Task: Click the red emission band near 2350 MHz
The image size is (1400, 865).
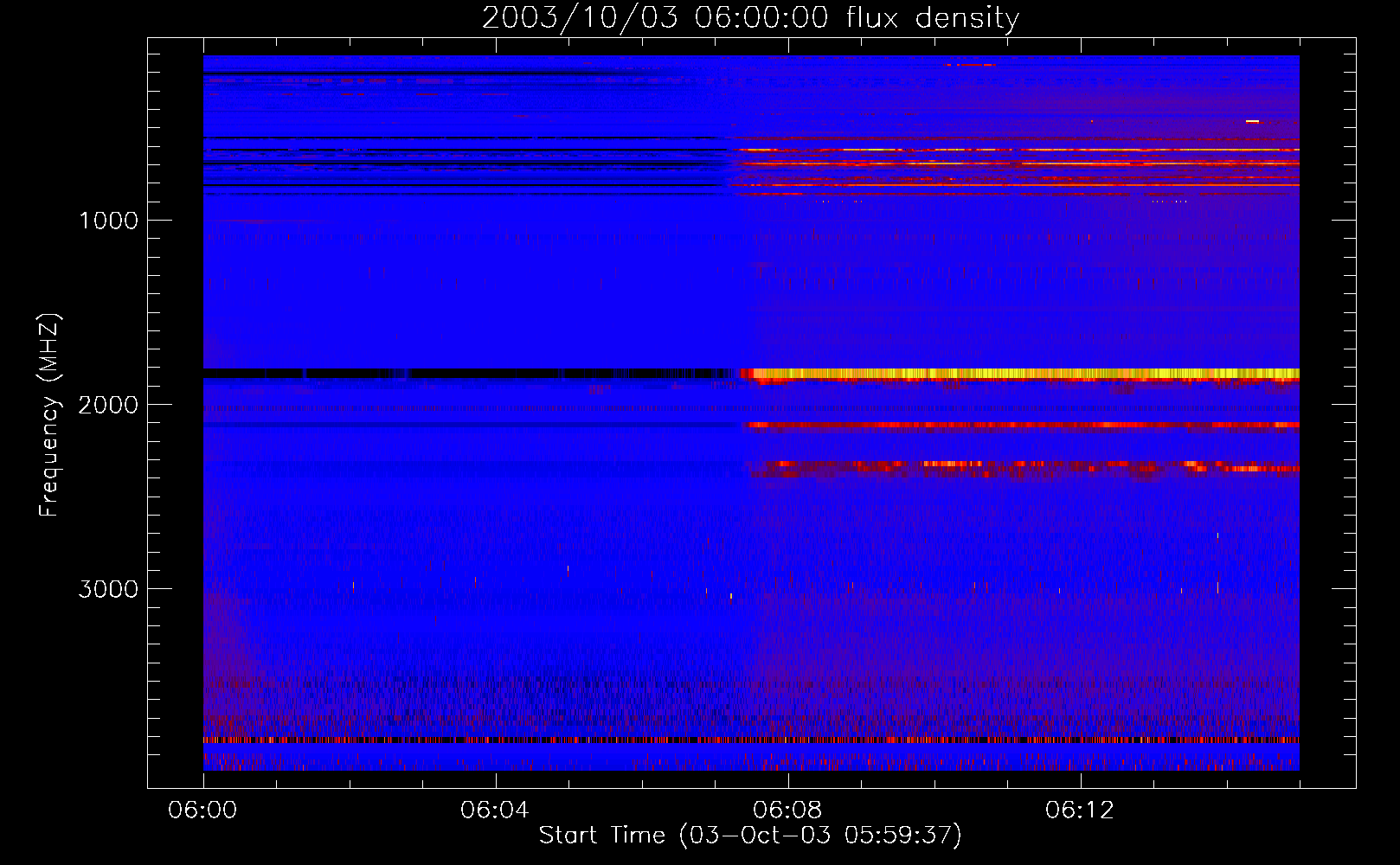Action: pyautogui.click(x=1024, y=468)
